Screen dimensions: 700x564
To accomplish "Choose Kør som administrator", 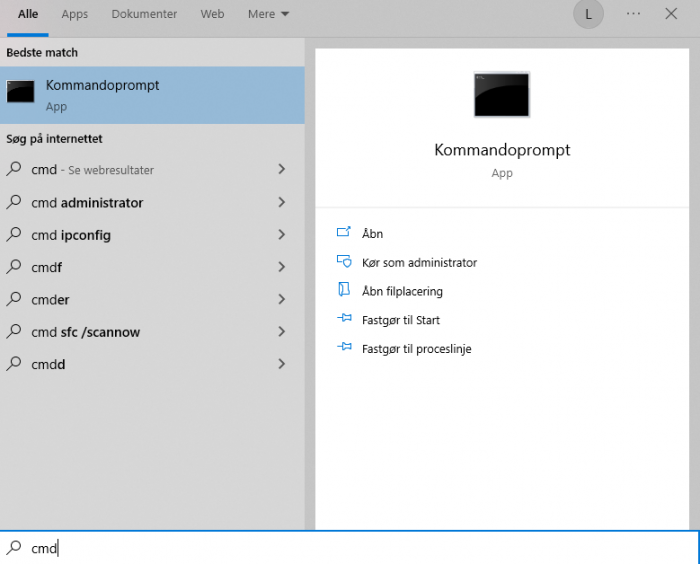I will click(419, 263).
